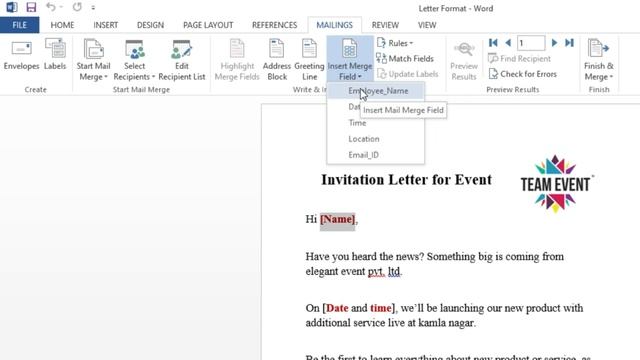Click Find Recipient
The height and width of the screenshot is (360, 640).
[x=519, y=58]
